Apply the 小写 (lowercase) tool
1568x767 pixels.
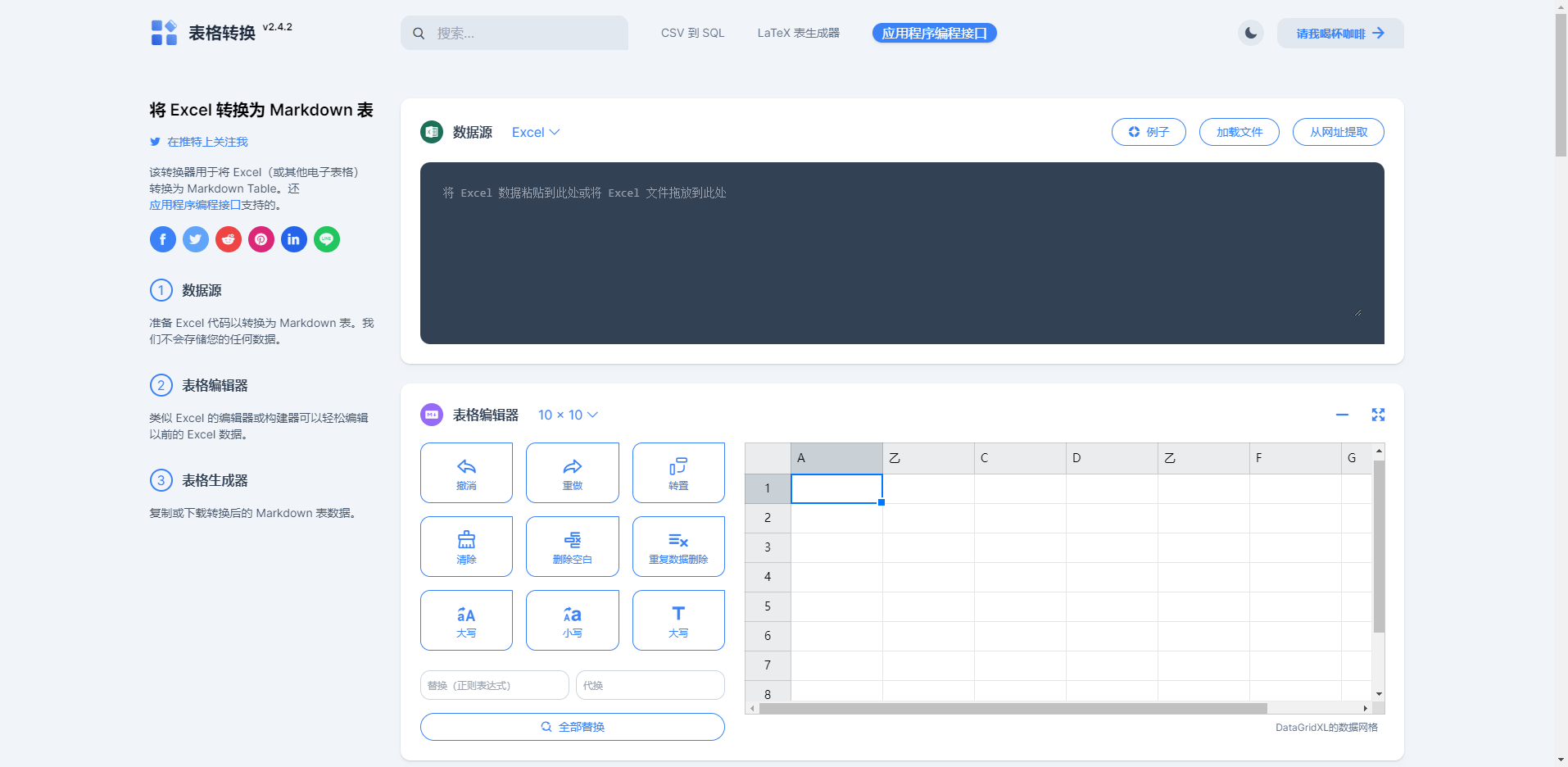(x=572, y=619)
